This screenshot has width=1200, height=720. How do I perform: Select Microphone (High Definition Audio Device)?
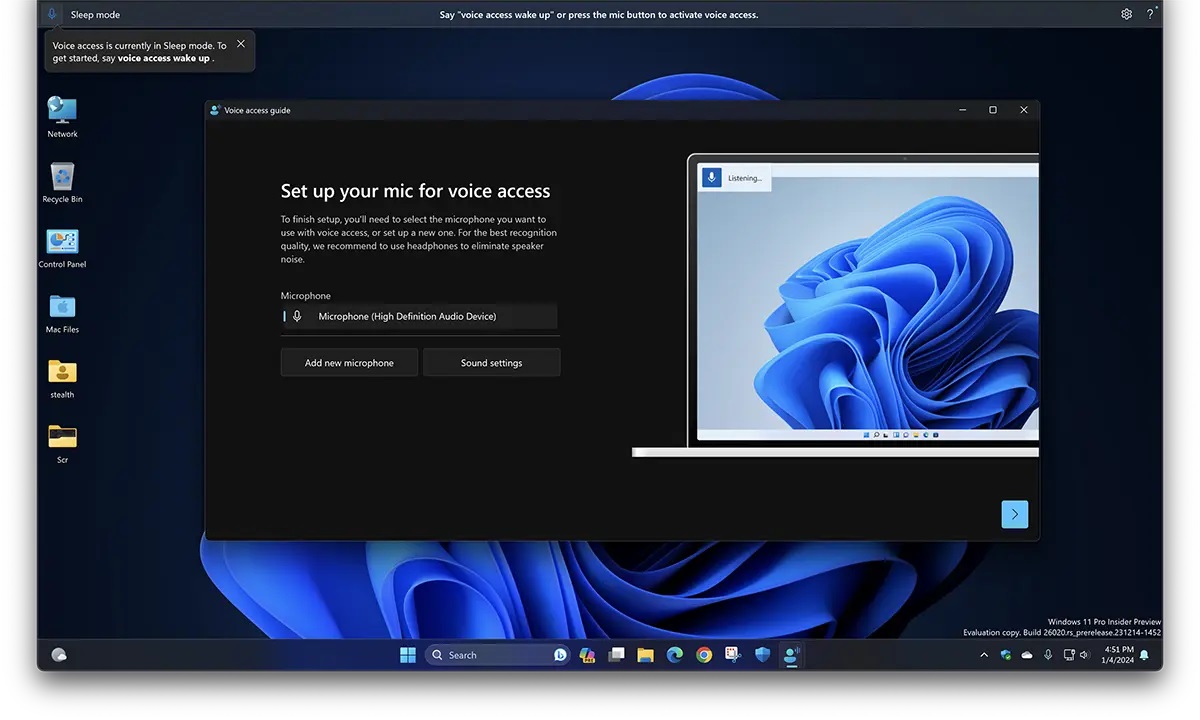420,316
